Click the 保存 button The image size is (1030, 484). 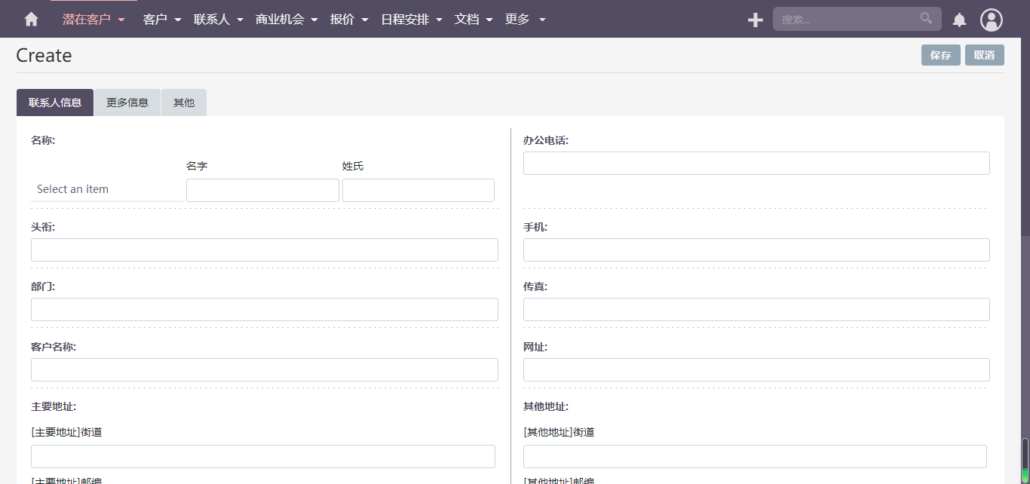940,56
